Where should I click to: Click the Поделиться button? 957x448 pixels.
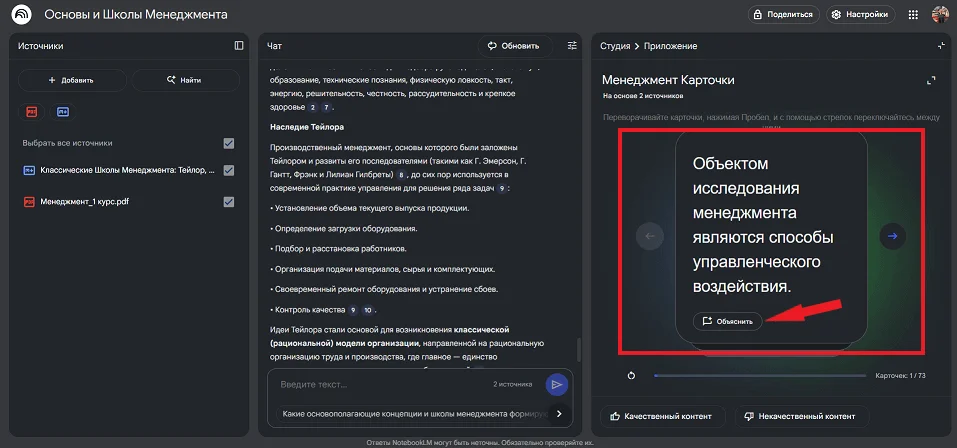coord(783,15)
